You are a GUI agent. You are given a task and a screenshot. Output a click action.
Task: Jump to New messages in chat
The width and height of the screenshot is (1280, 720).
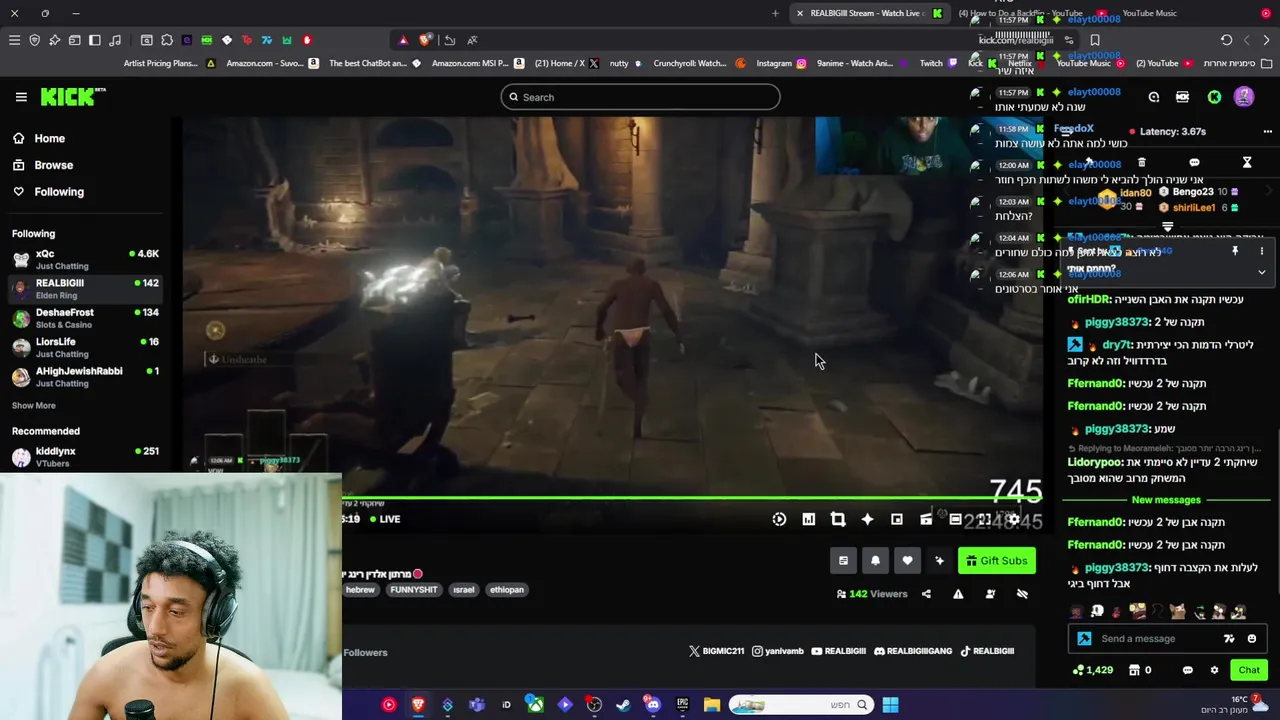[x=1166, y=500]
